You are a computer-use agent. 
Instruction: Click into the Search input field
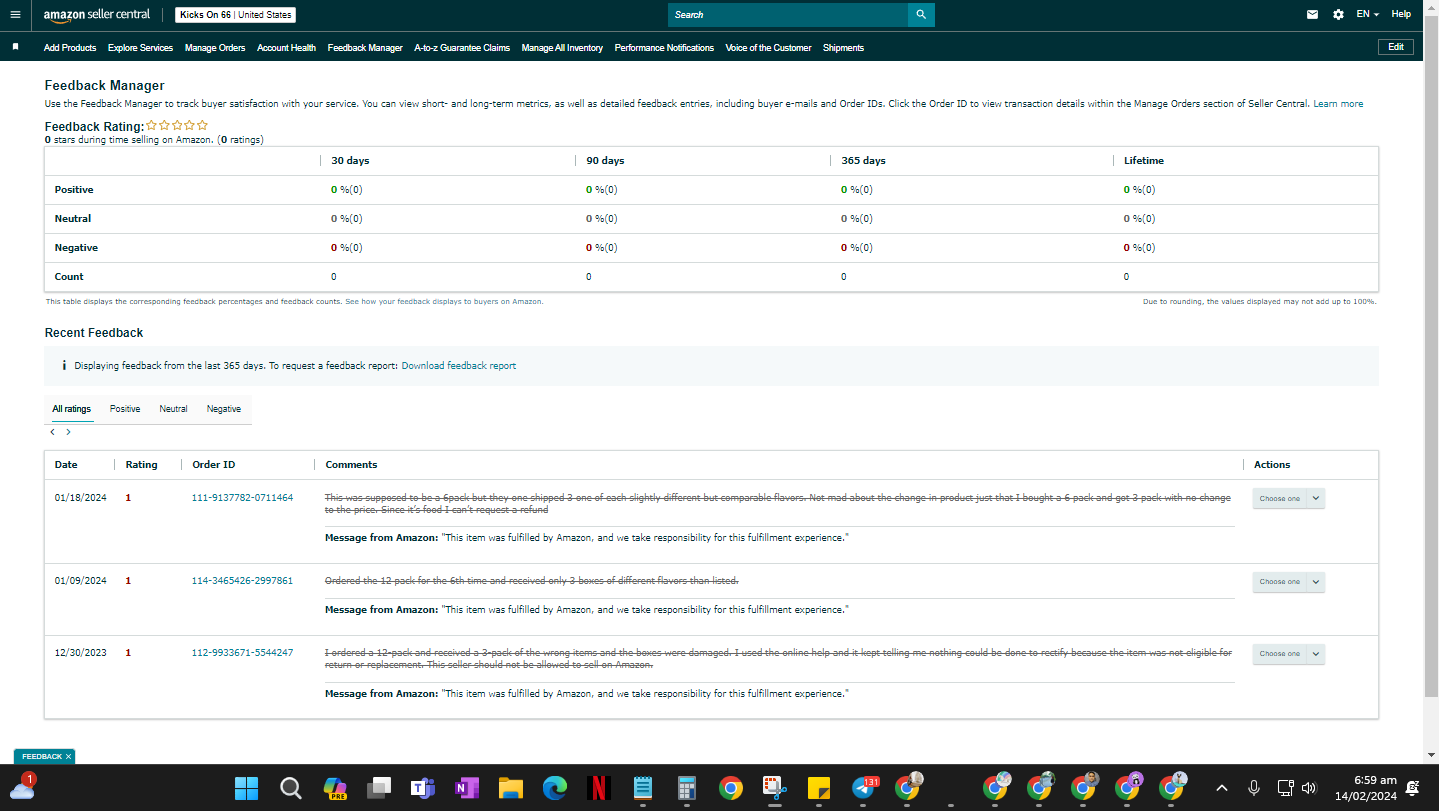[788, 15]
